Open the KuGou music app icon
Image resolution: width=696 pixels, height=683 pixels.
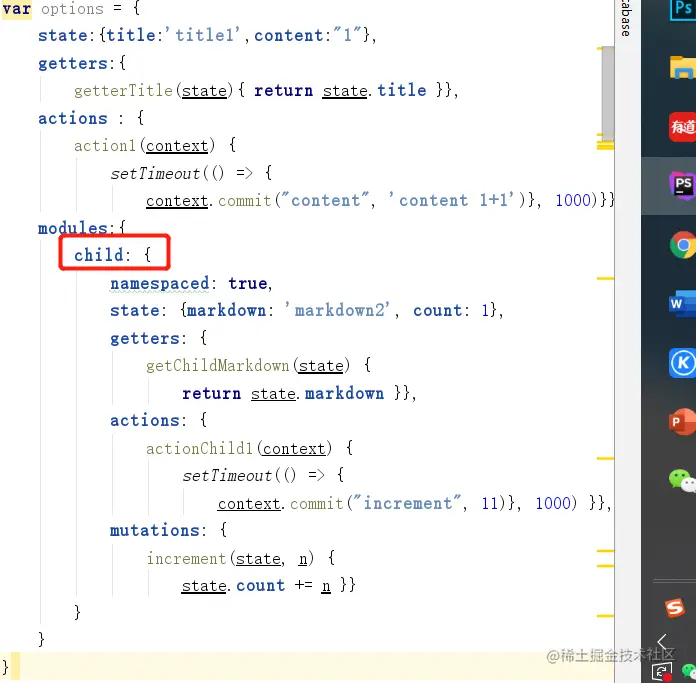pos(683,363)
